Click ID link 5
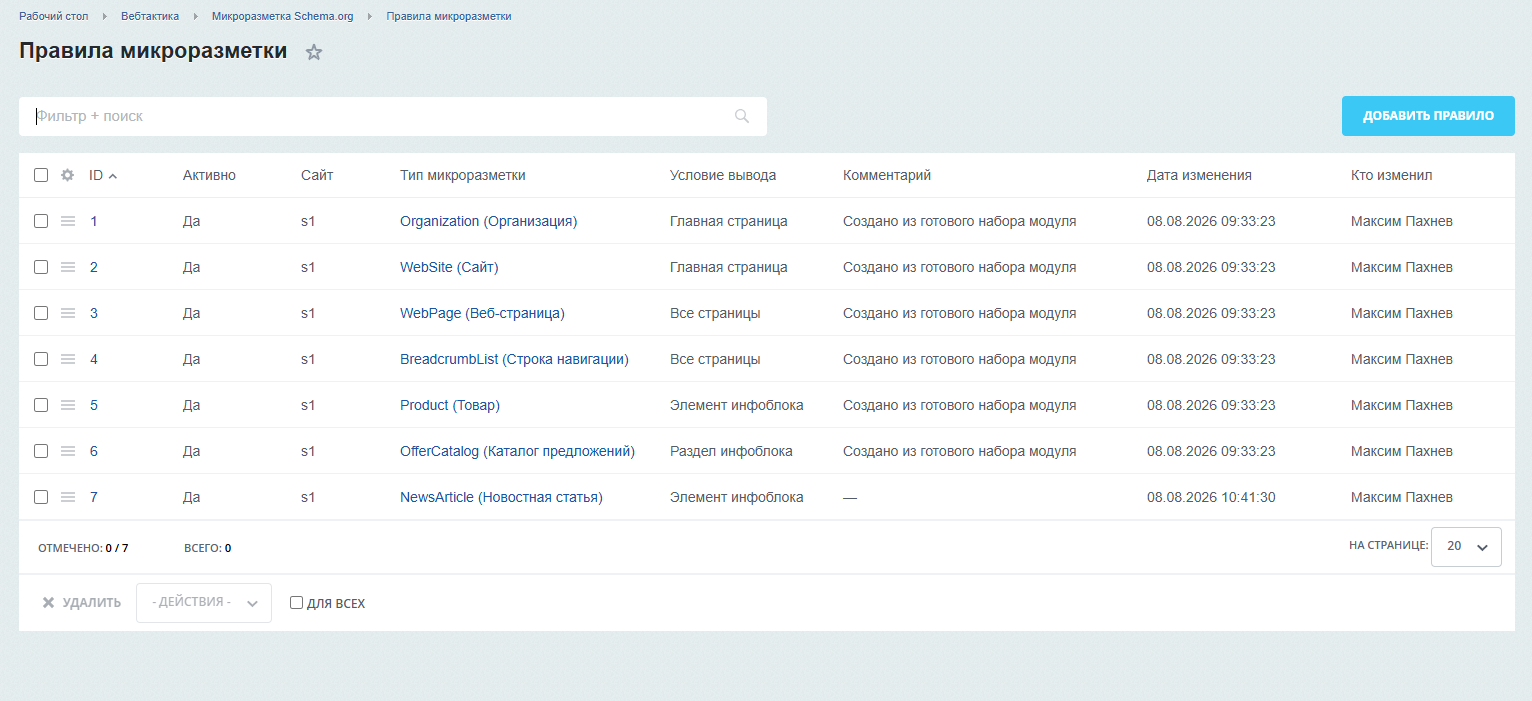Image resolution: width=1532 pixels, height=701 pixels. click(94, 405)
